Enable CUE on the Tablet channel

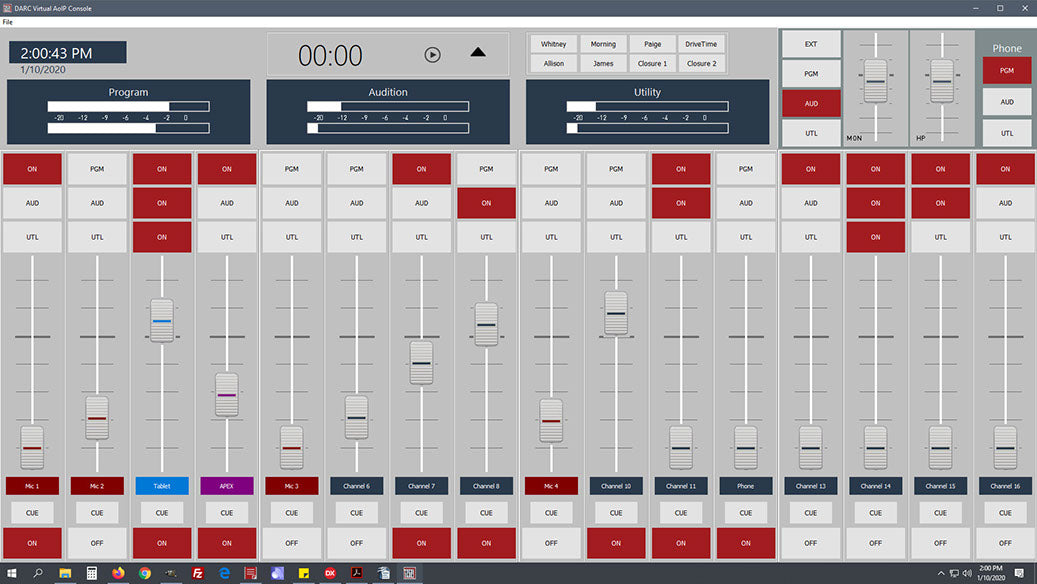click(x=162, y=513)
